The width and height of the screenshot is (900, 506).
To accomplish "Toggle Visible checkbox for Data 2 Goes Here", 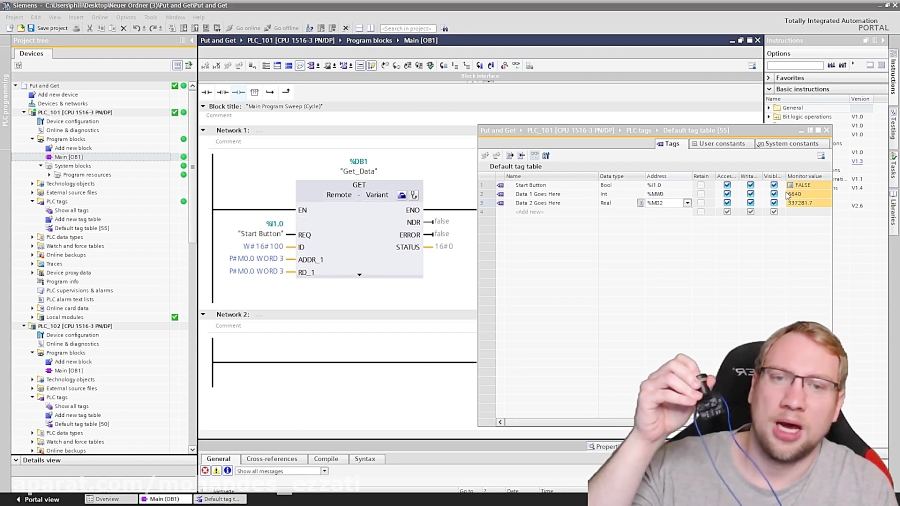I will 773,203.
